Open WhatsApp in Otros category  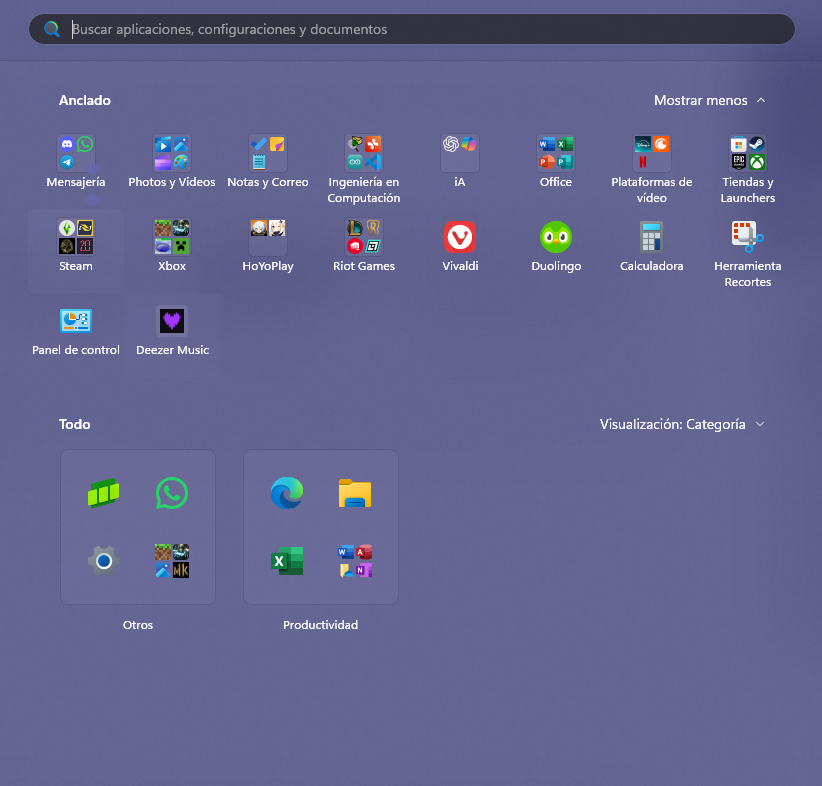pos(172,493)
